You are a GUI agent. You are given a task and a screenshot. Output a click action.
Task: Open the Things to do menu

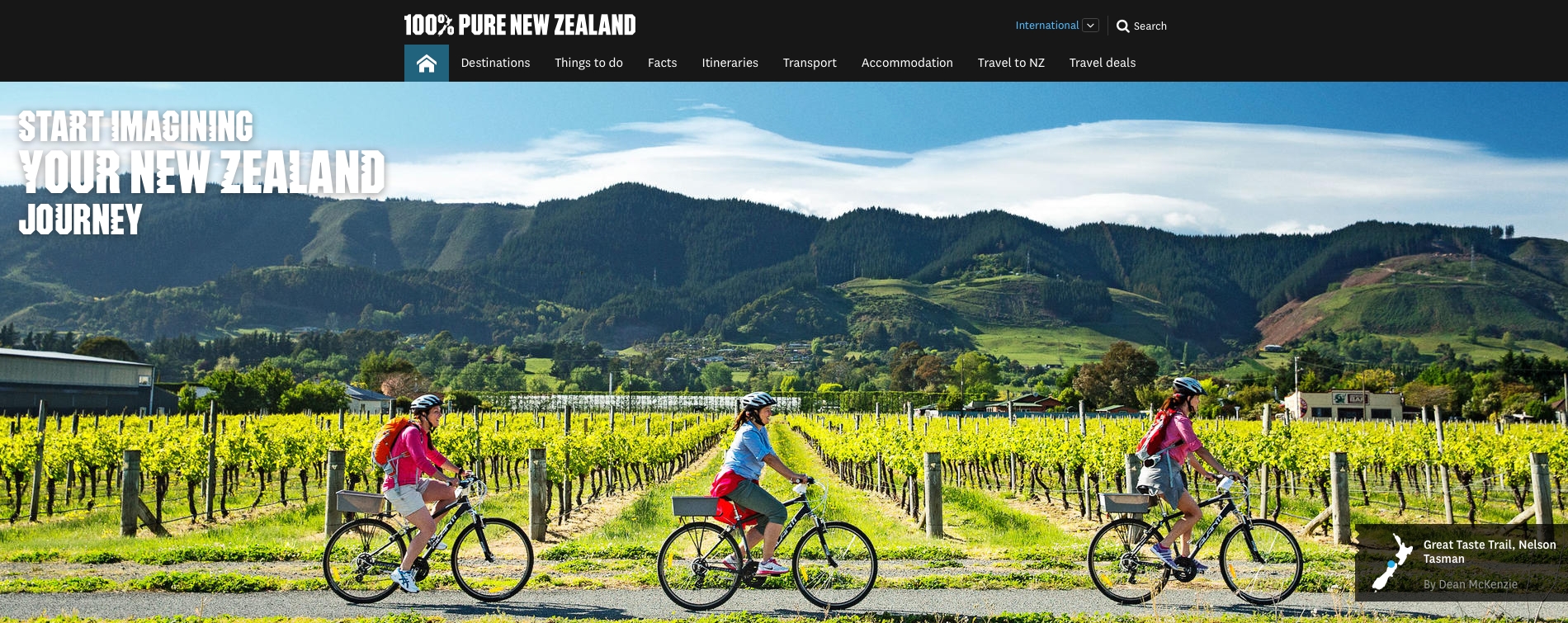click(588, 63)
